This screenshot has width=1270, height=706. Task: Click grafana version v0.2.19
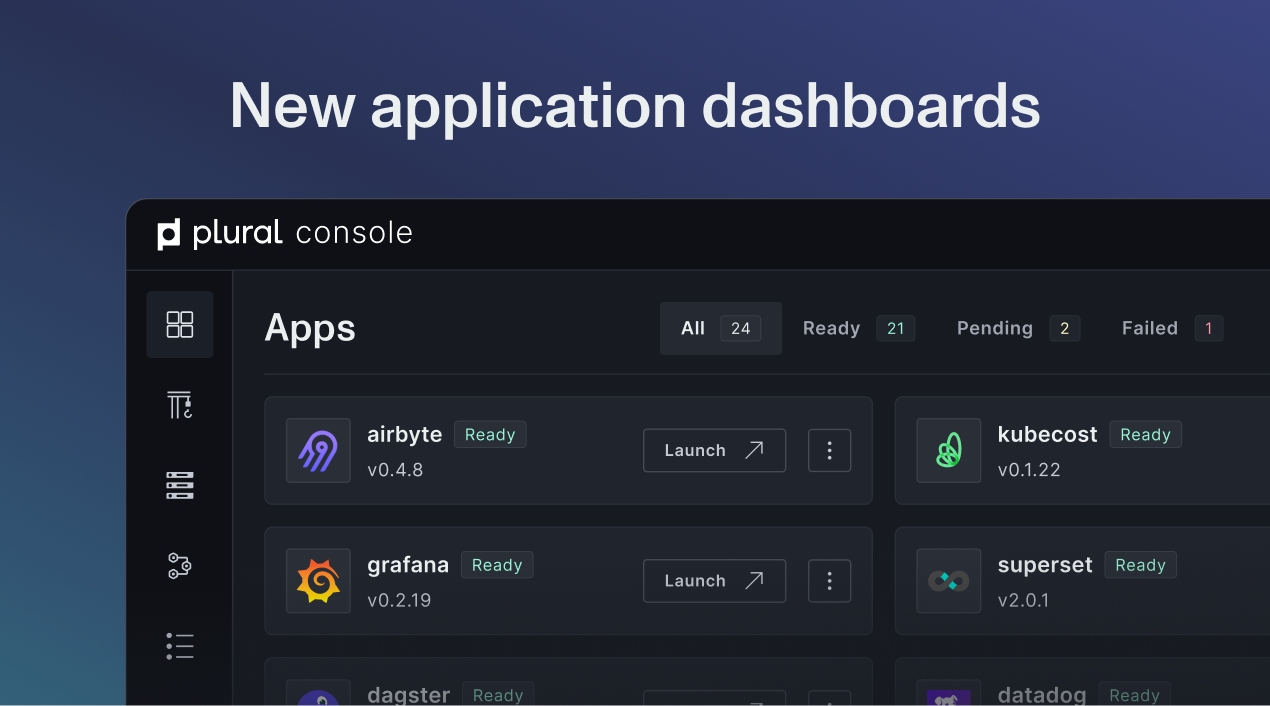coord(399,601)
